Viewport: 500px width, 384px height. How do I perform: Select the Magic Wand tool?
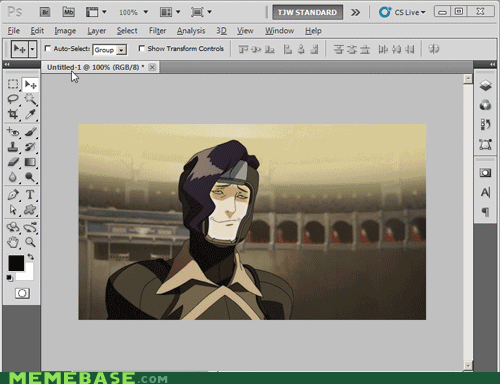tap(30, 99)
